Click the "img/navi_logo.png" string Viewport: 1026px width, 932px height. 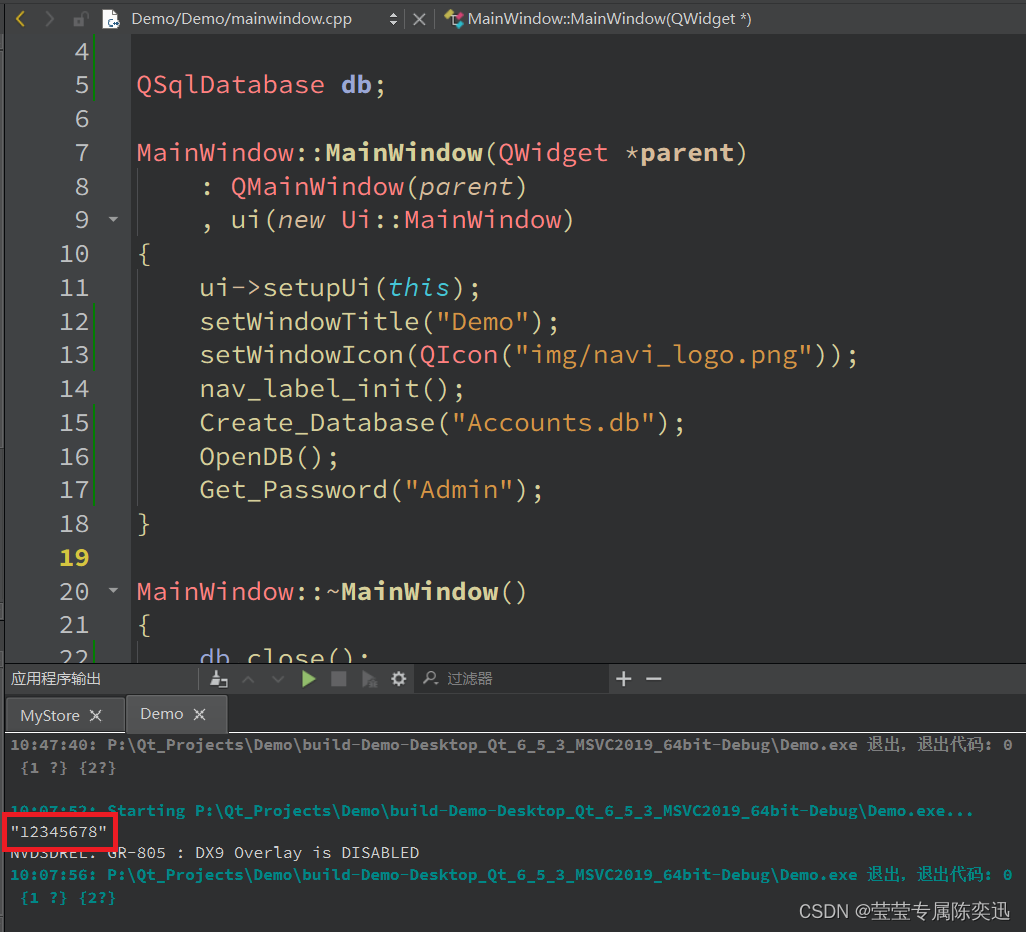click(664, 355)
